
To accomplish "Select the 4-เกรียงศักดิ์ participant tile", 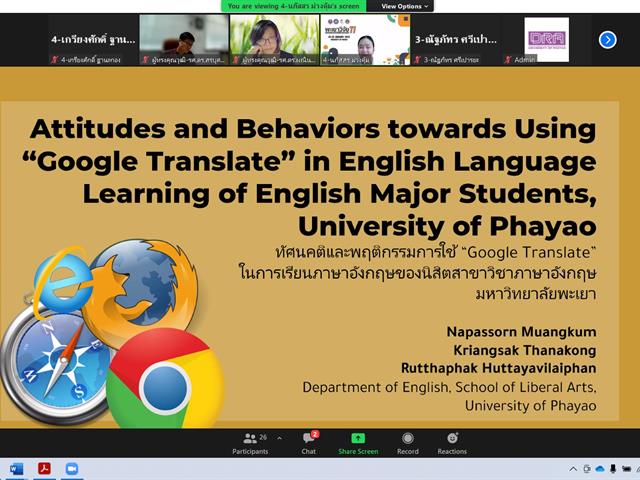I will click(93, 40).
